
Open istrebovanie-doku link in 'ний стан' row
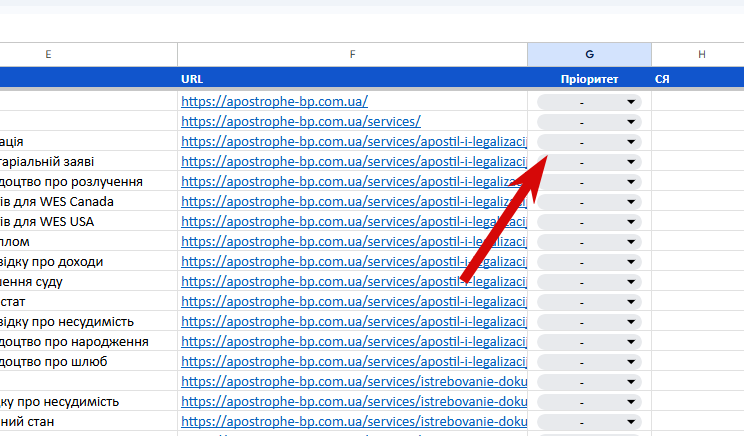pyautogui.click(x=354, y=421)
